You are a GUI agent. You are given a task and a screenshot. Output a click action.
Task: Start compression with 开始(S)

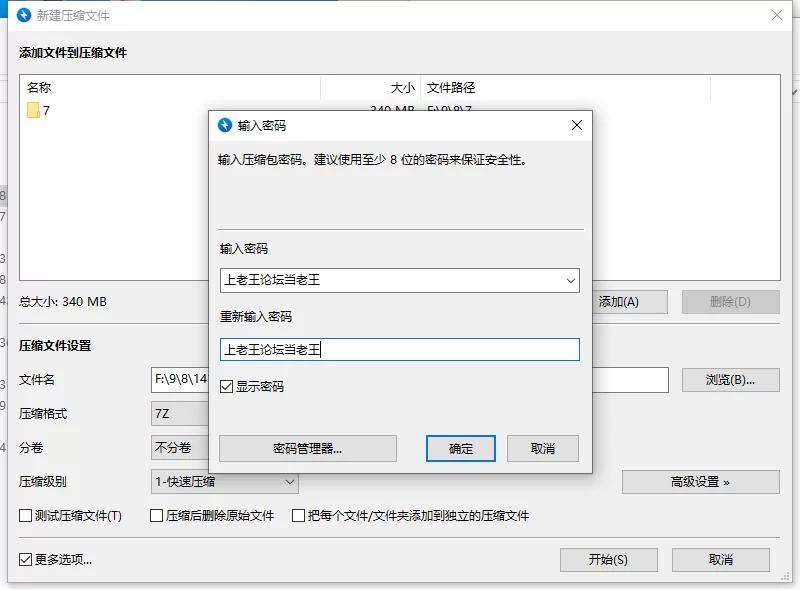609,560
